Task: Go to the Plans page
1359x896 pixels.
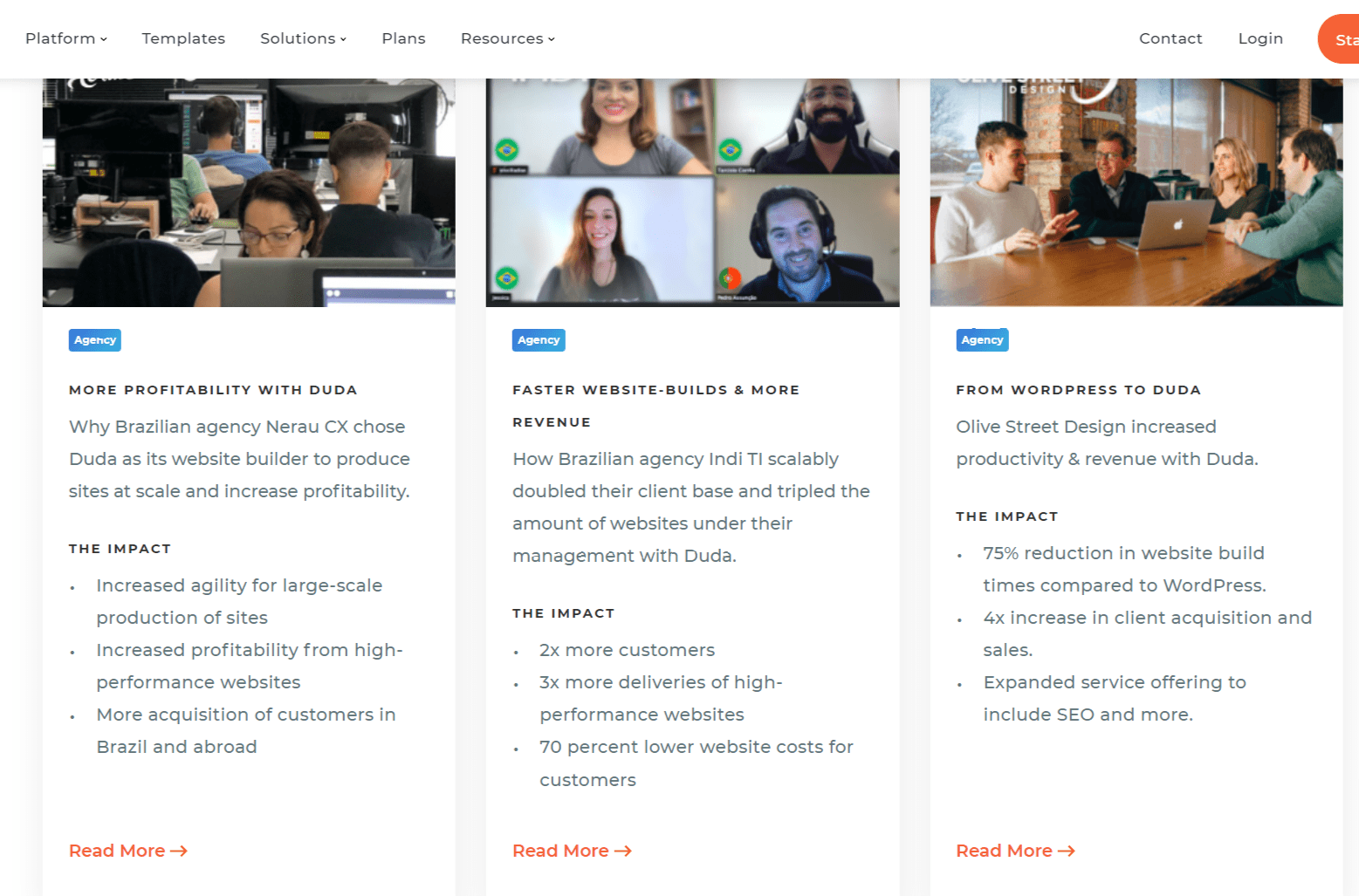Action: click(x=403, y=38)
